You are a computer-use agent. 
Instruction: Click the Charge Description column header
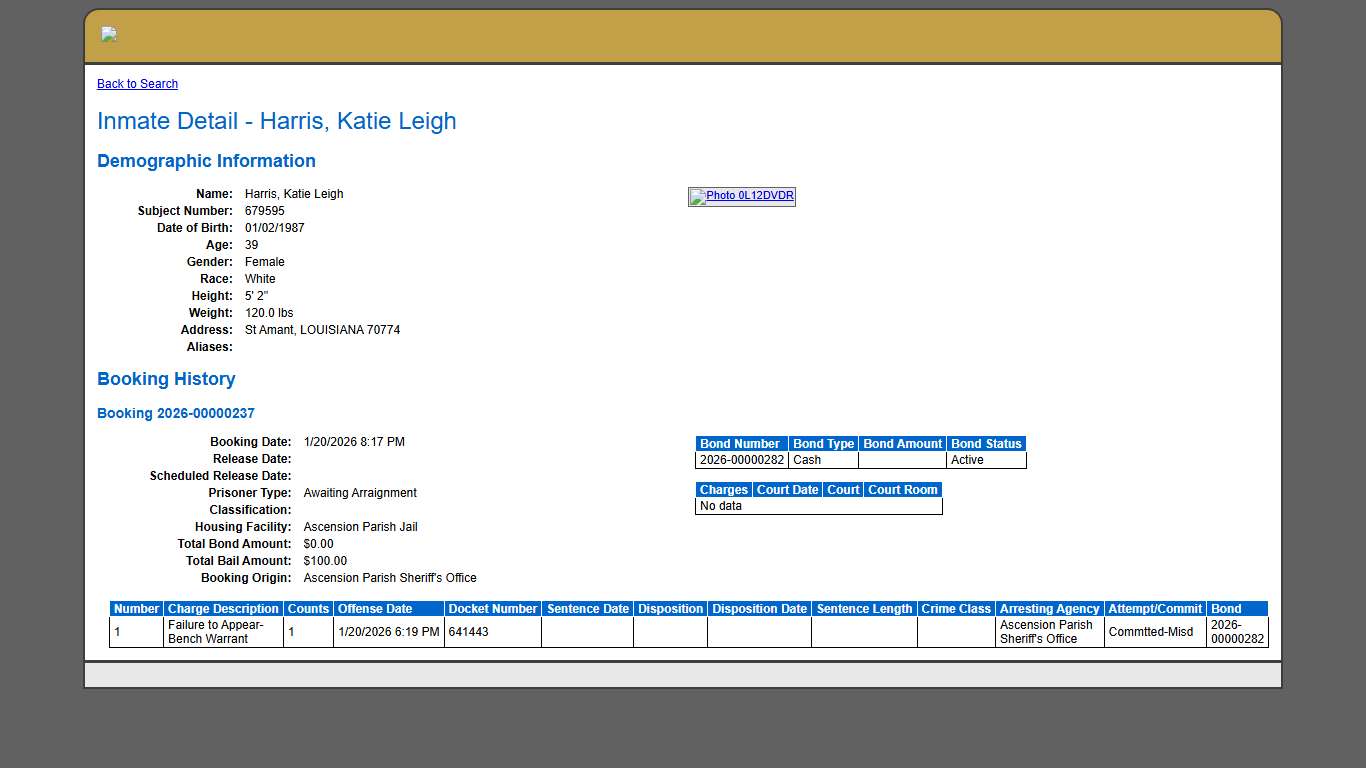tap(223, 609)
